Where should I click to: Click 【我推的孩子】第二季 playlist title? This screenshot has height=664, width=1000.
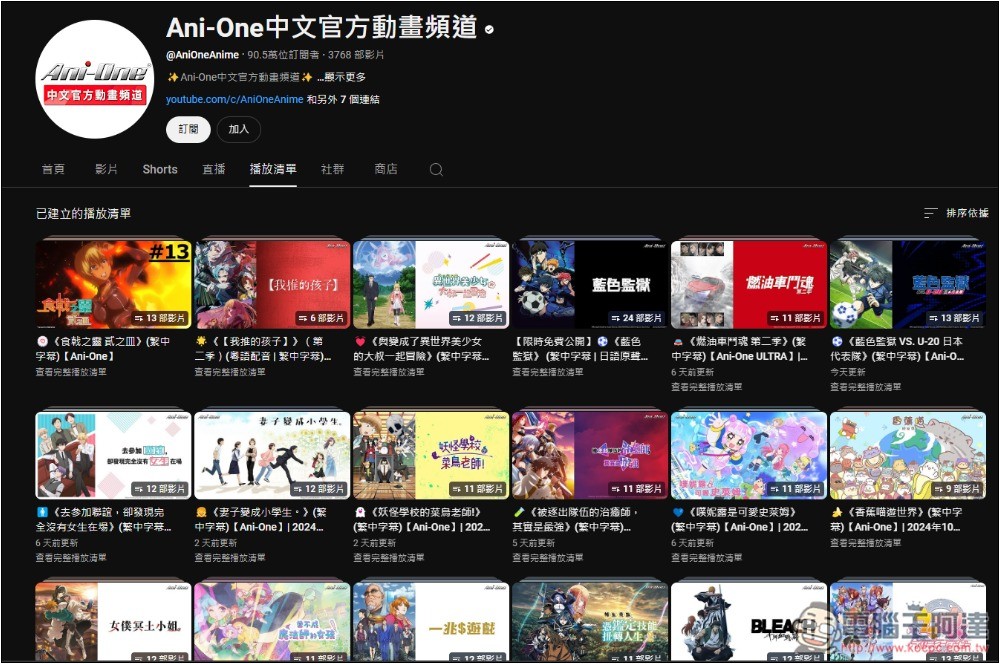pyautogui.click(x=263, y=349)
